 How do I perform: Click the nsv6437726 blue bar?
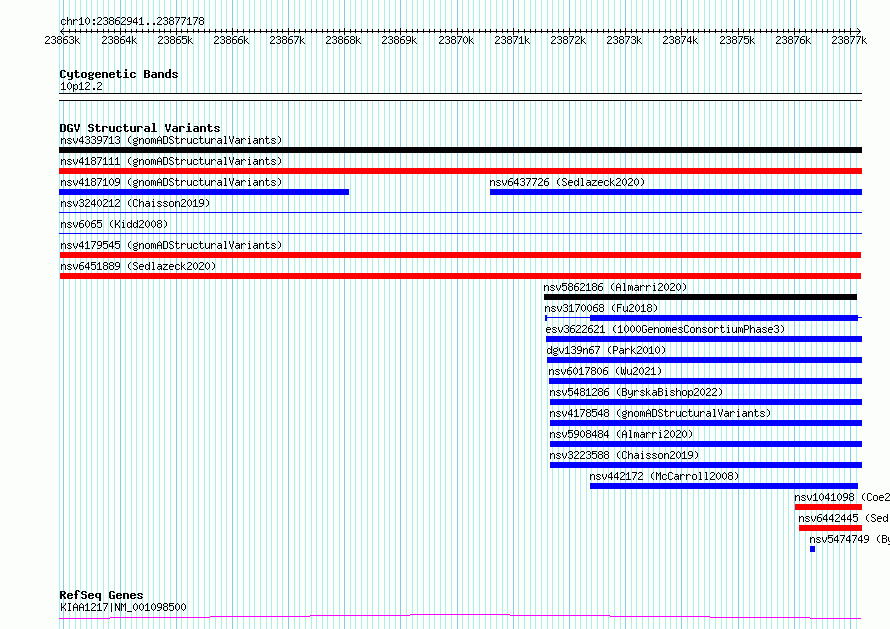[676, 192]
